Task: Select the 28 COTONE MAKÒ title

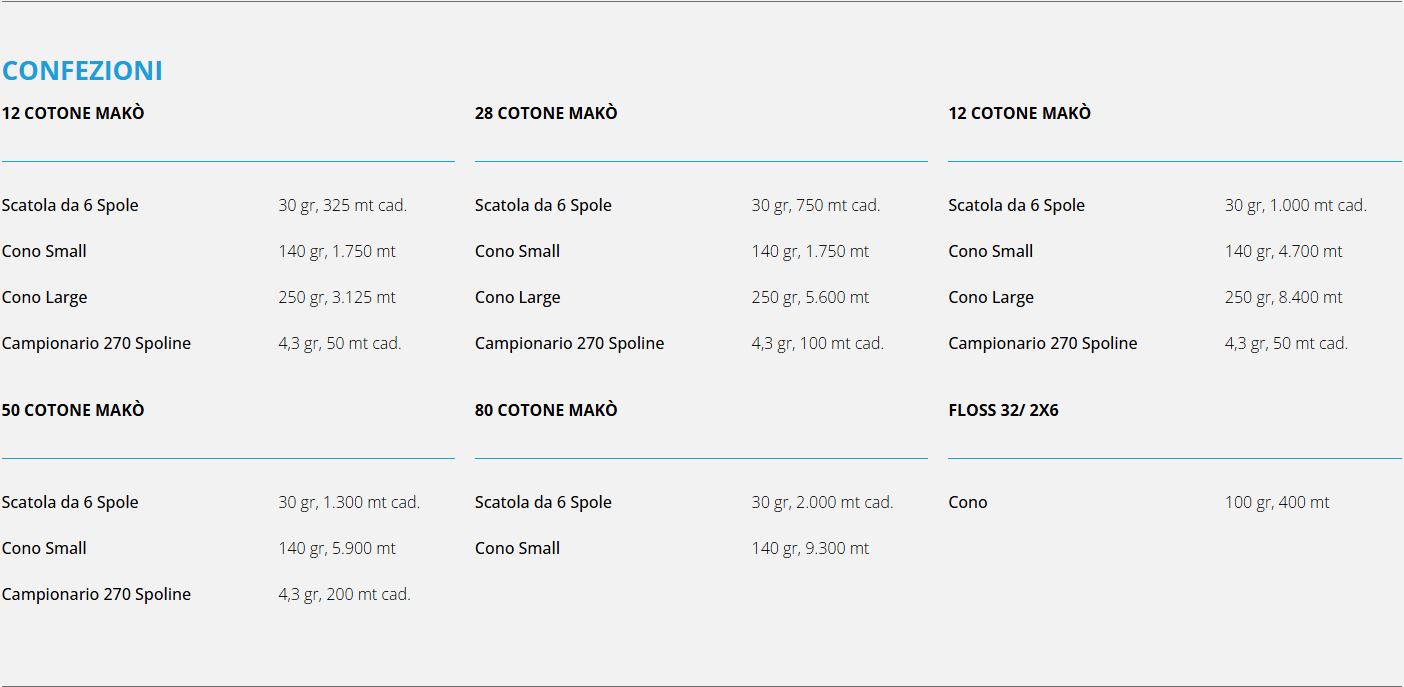Action: point(546,113)
